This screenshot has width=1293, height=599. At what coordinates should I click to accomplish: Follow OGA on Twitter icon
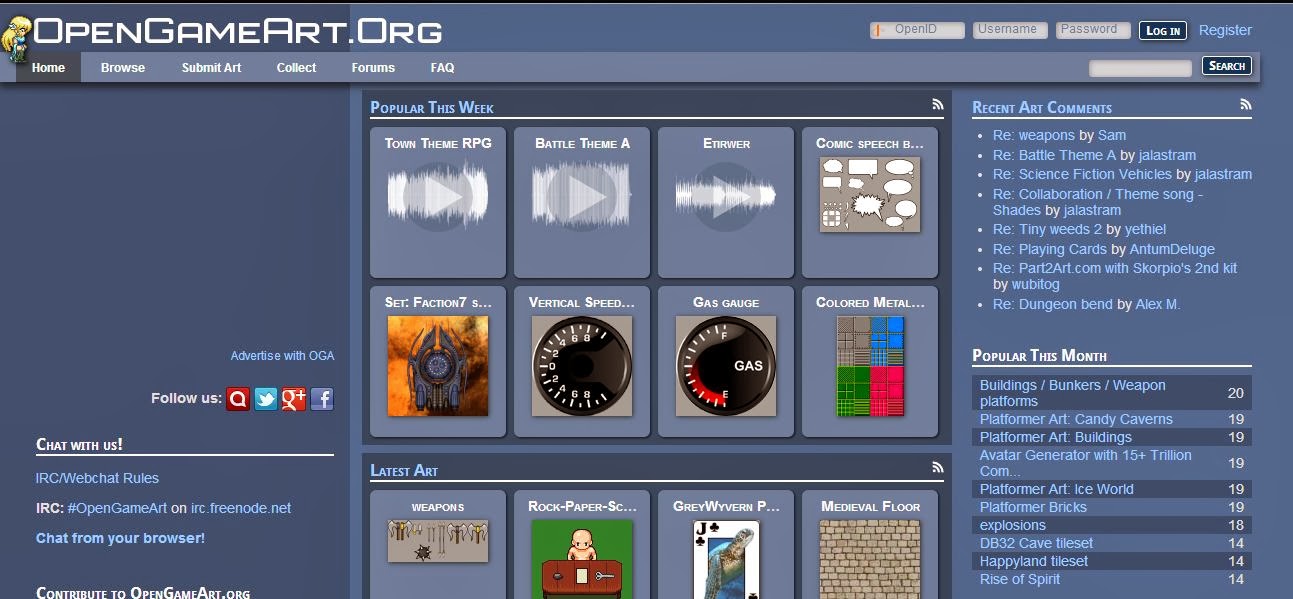point(266,399)
